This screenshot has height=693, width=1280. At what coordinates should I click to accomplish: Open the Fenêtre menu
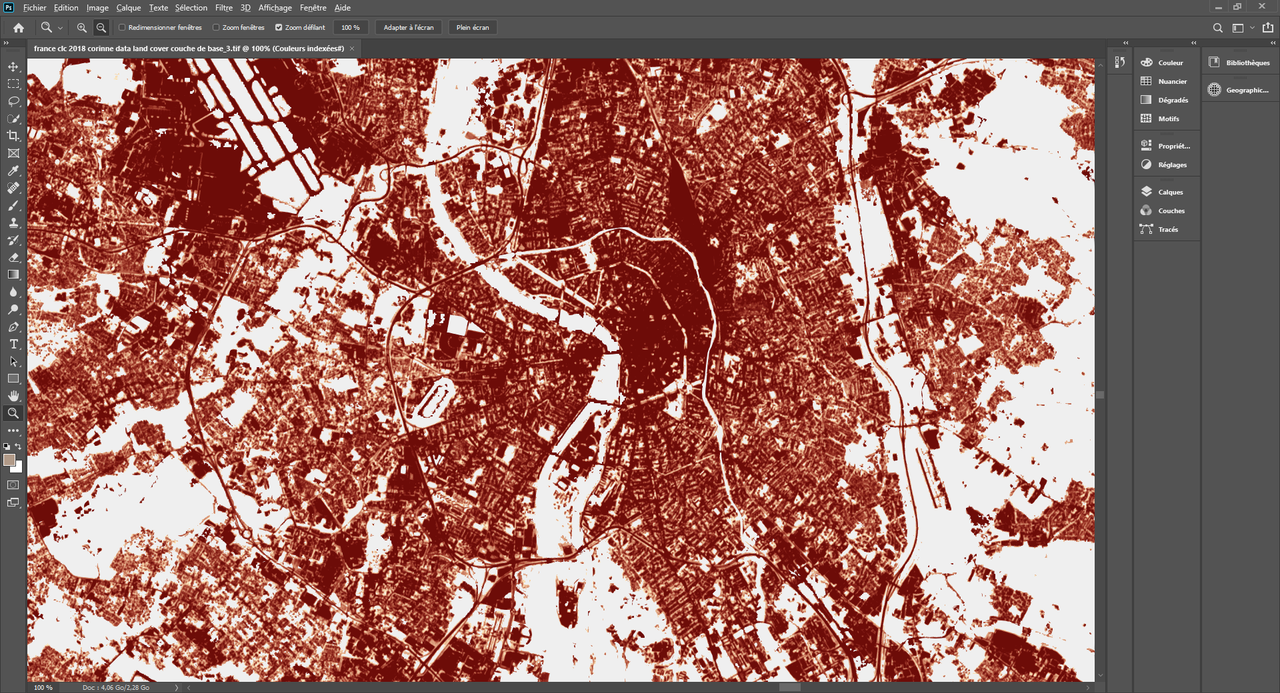313,7
